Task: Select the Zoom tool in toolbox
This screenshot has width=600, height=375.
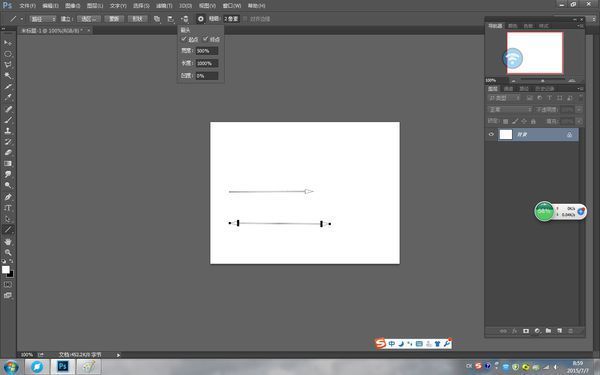Action: pyautogui.click(x=8, y=253)
